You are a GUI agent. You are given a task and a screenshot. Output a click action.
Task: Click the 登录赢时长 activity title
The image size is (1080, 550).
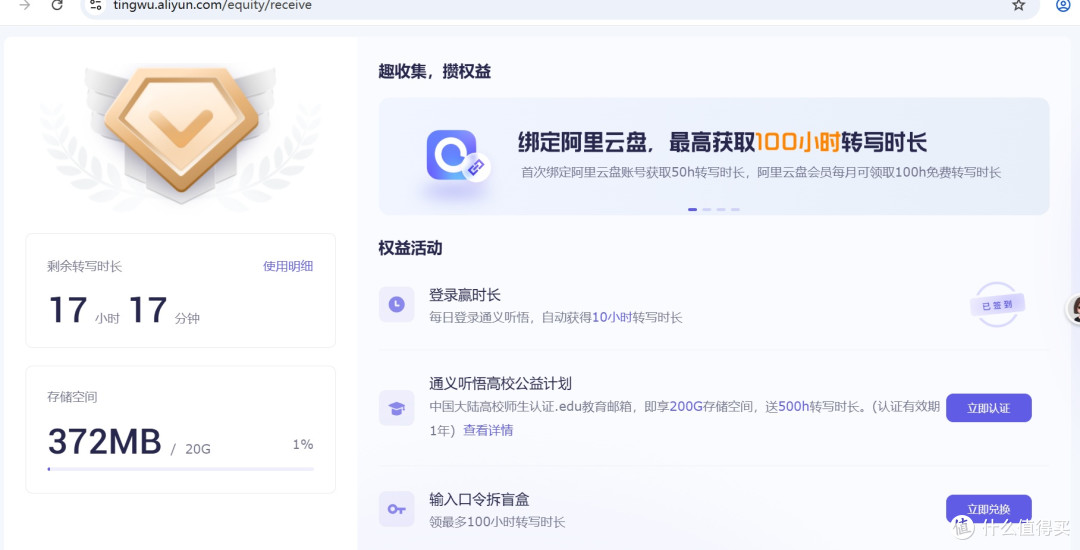pos(465,295)
